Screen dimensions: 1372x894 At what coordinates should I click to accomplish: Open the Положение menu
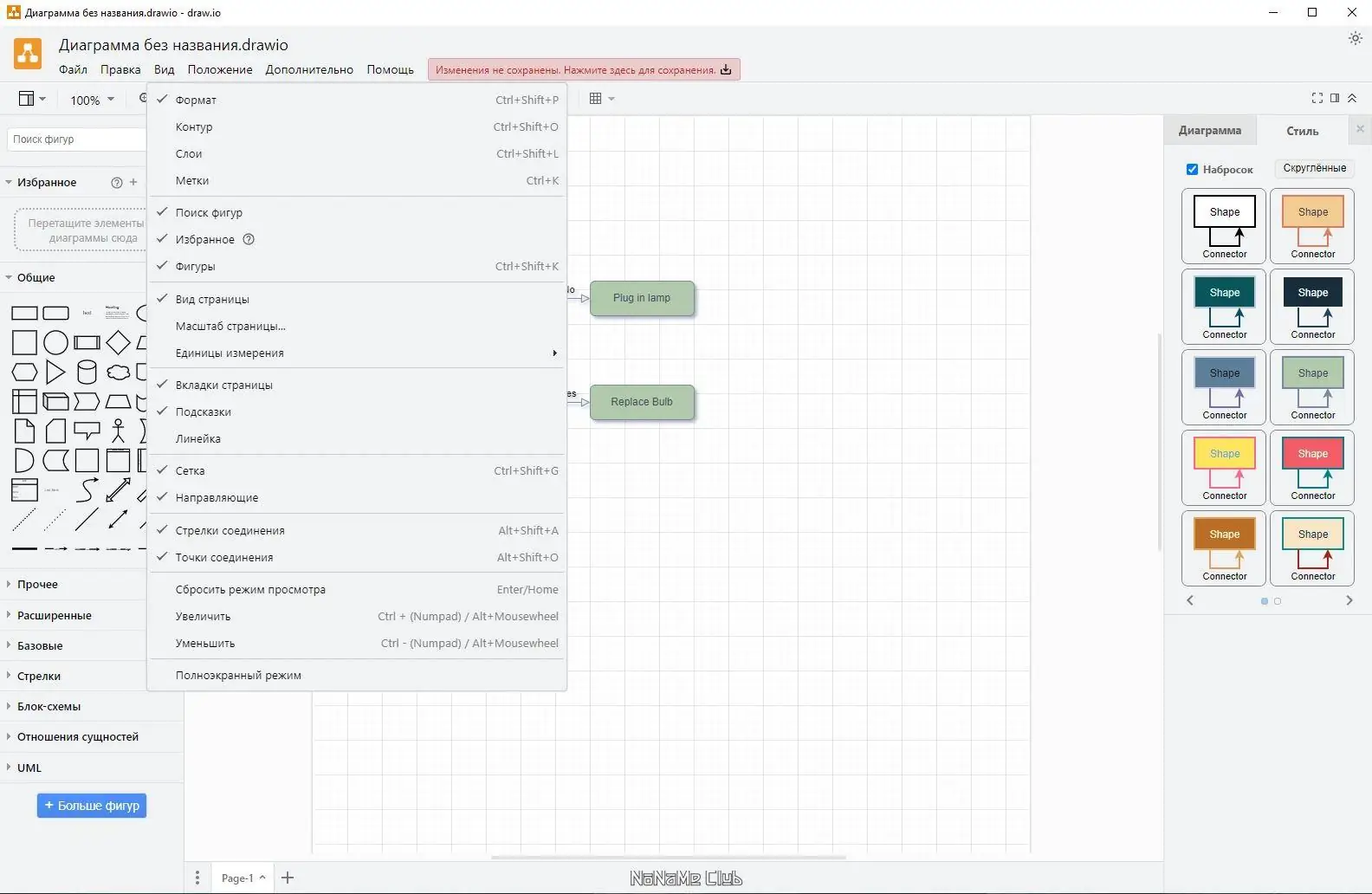[x=220, y=70]
